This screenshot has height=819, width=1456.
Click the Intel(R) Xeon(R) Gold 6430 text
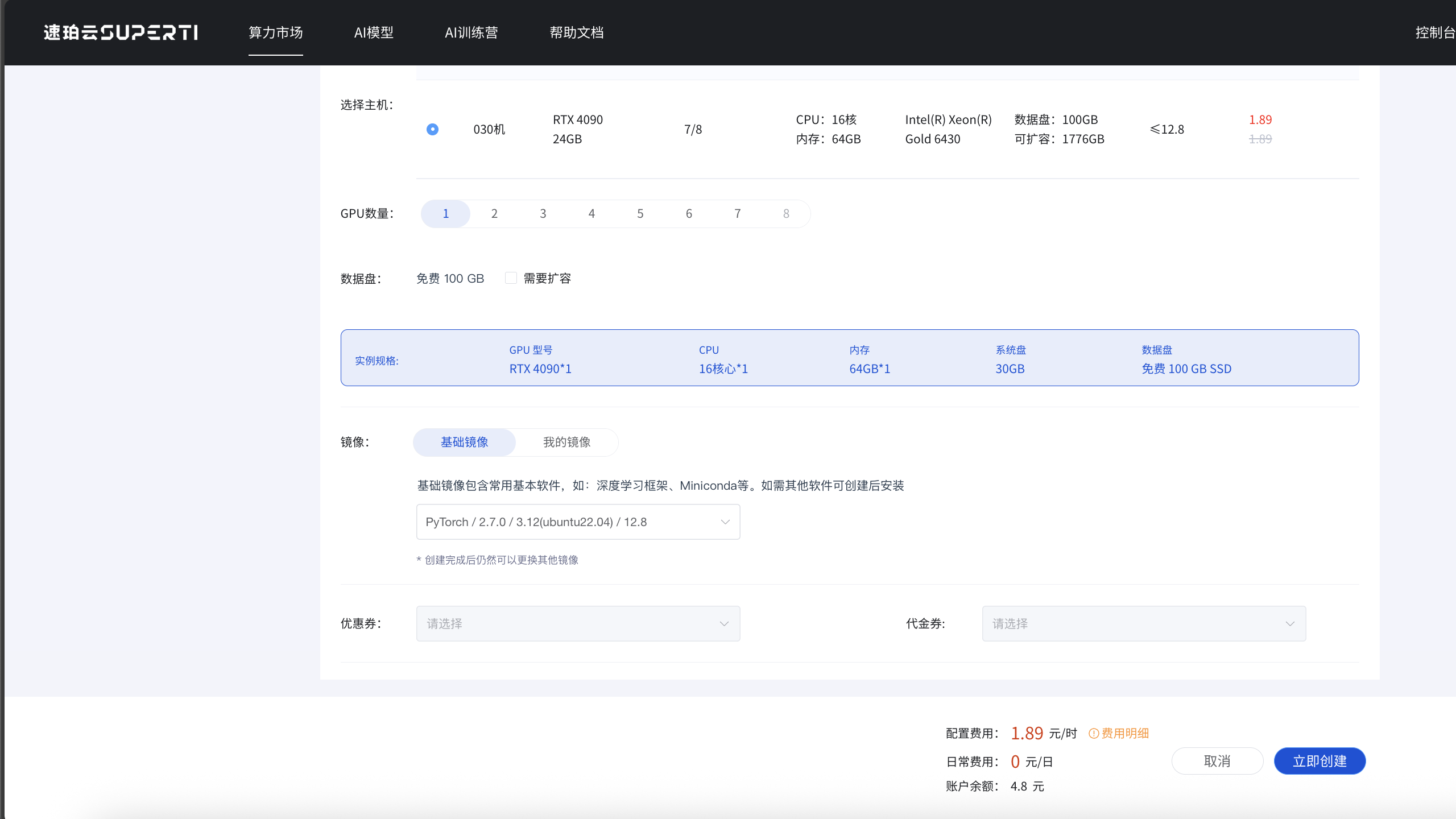click(x=948, y=129)
